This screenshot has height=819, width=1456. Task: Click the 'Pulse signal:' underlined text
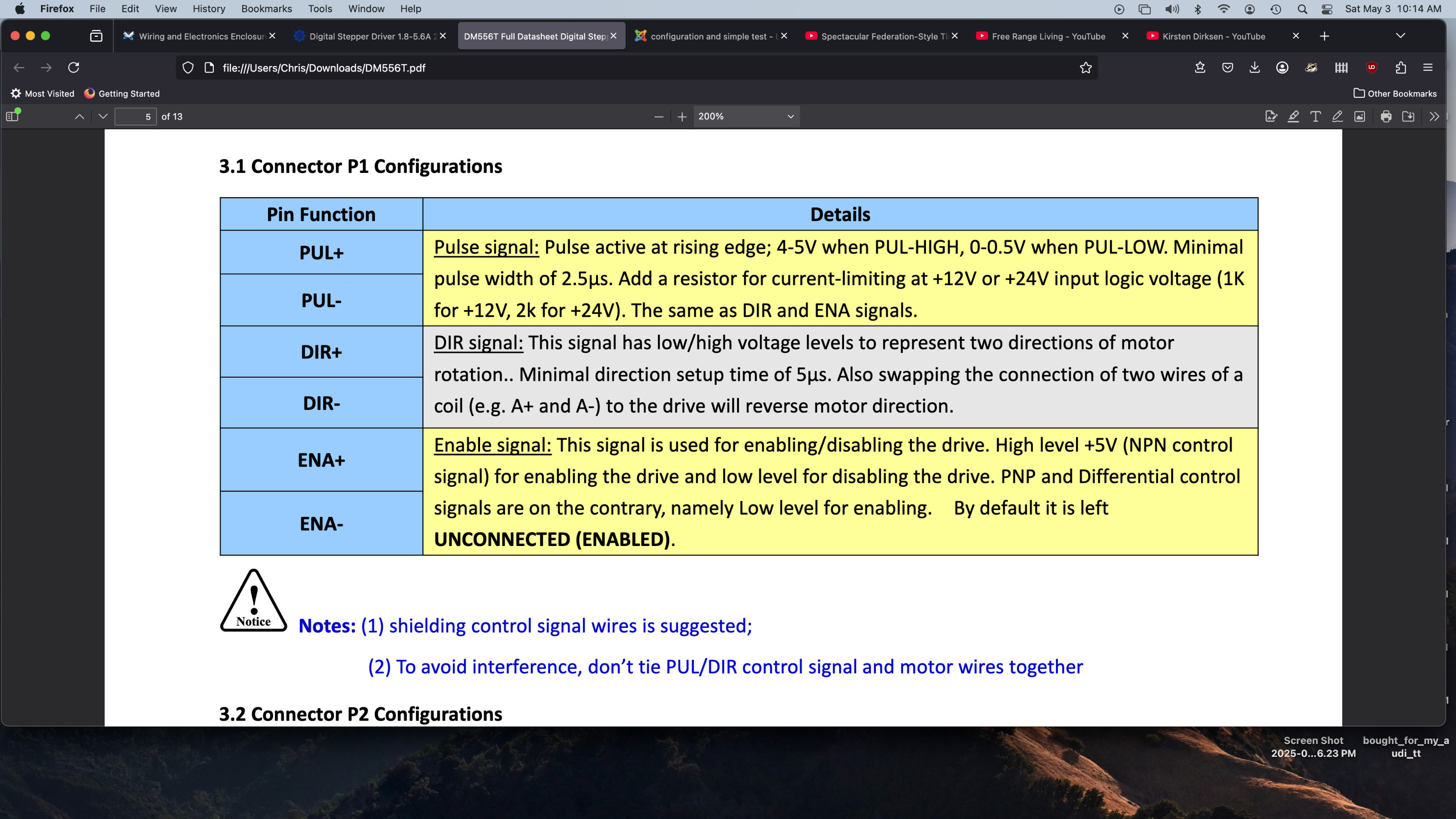tap(486, 247)
